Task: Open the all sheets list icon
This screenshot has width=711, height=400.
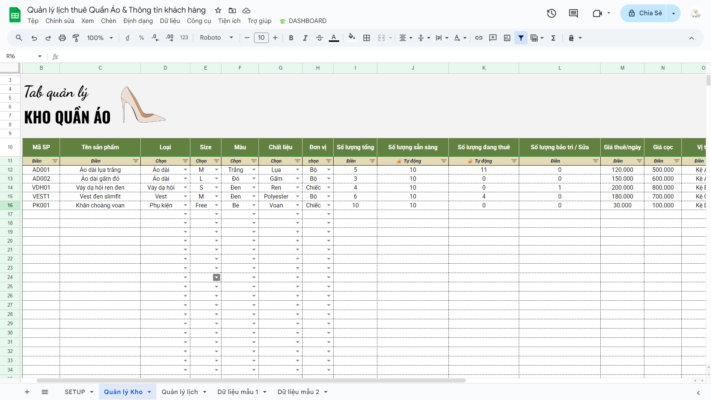Action: pyautogui.click(x=46, y=392)
